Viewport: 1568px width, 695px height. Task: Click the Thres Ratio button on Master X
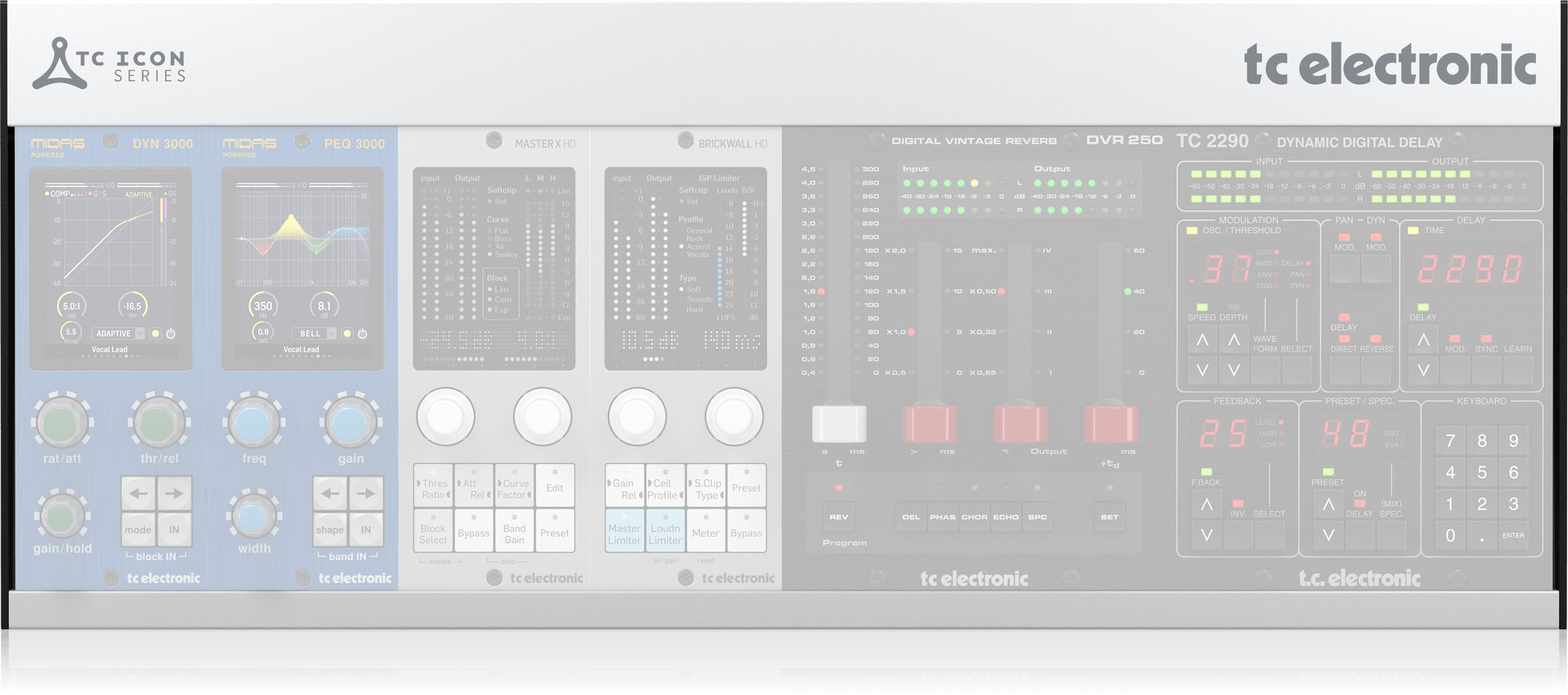click(434, 485)
